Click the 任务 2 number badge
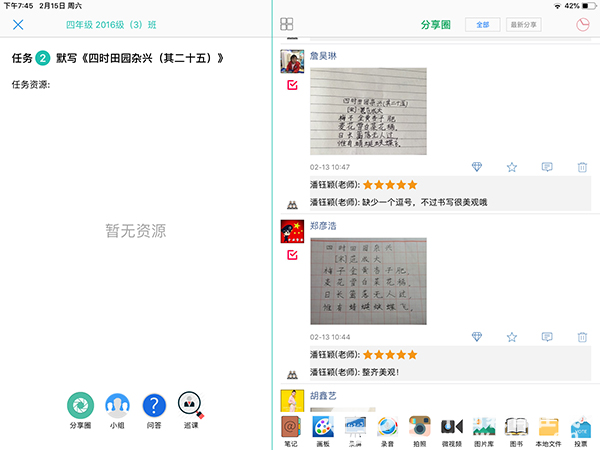This screenshot has height=450, width=600. 43,58
